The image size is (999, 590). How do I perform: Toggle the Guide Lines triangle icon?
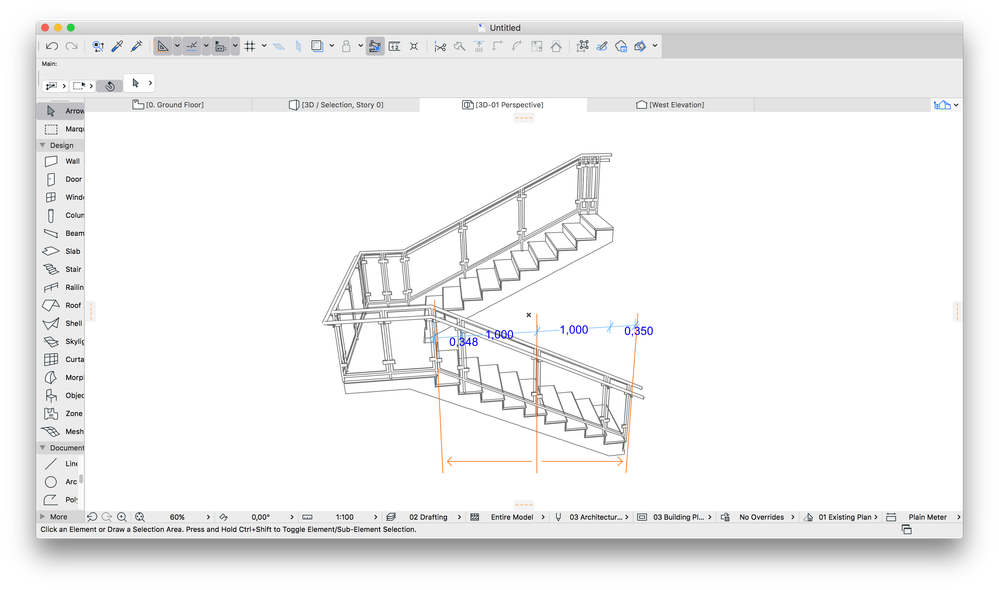[x=163, y=46]
